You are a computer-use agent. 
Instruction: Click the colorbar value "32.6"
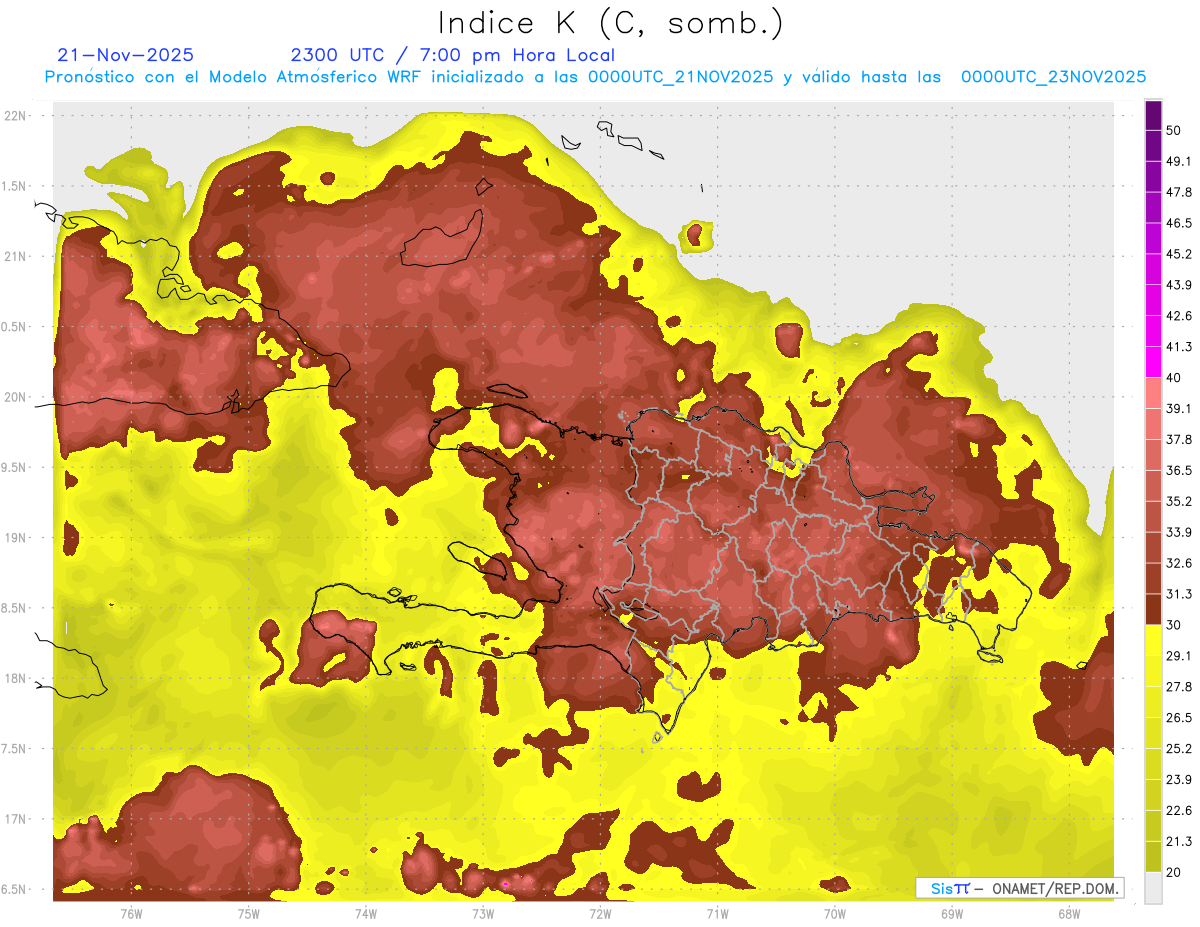pos(1179,563)
